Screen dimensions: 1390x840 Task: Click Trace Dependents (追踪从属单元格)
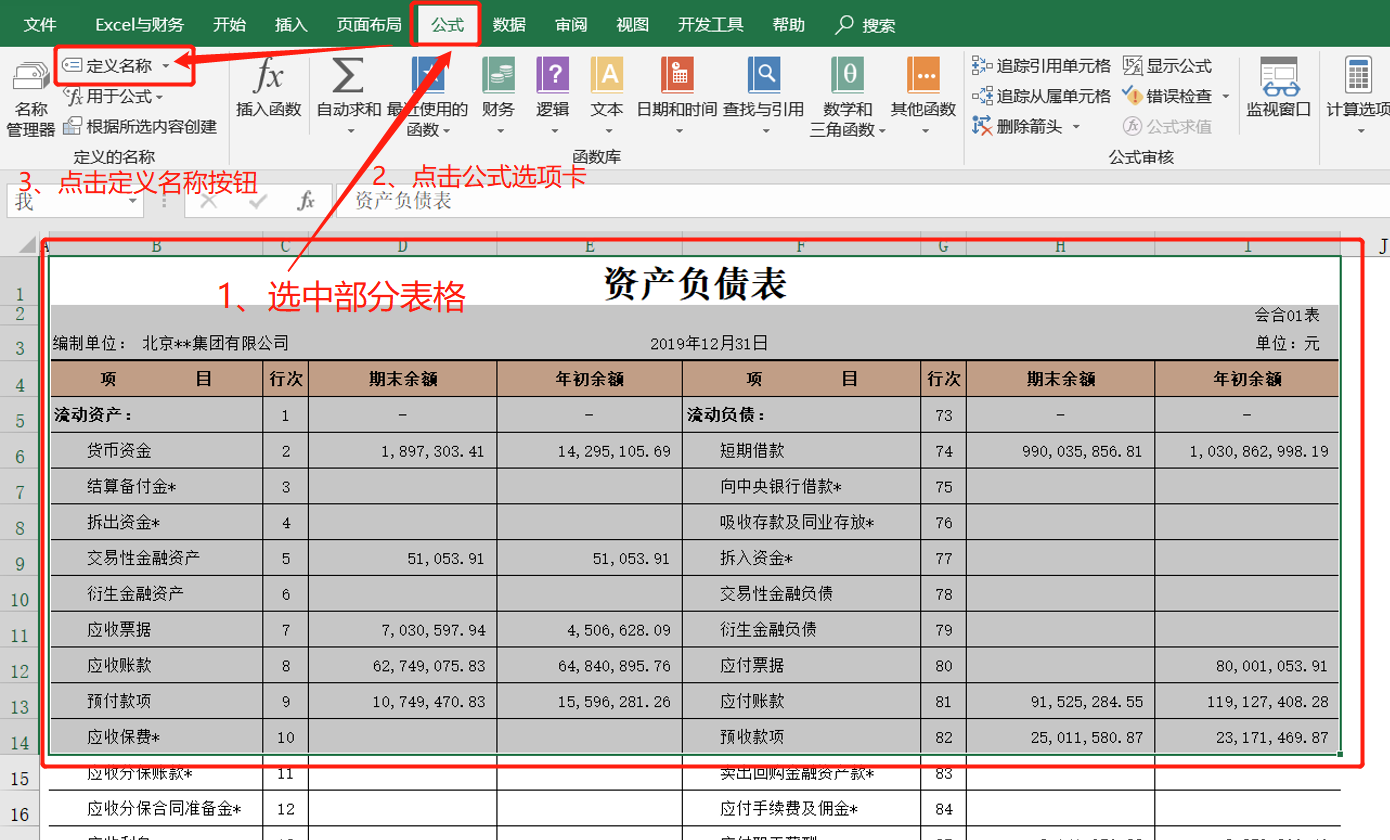tap(1041, 96)
